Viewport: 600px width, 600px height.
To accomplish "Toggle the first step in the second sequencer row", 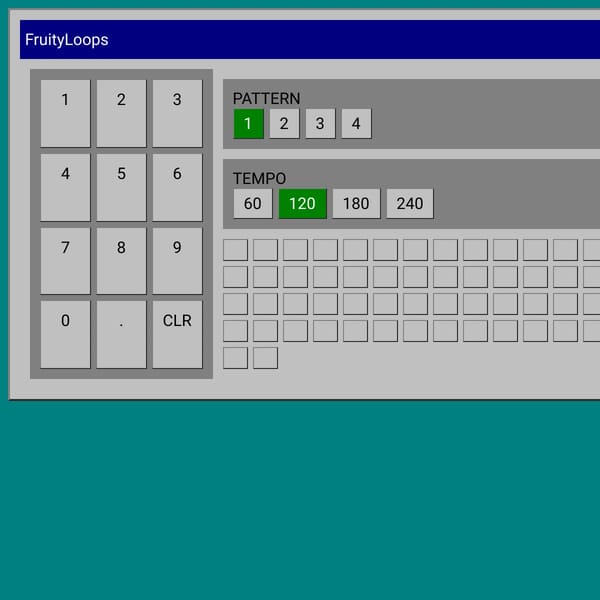I will 235,277.
